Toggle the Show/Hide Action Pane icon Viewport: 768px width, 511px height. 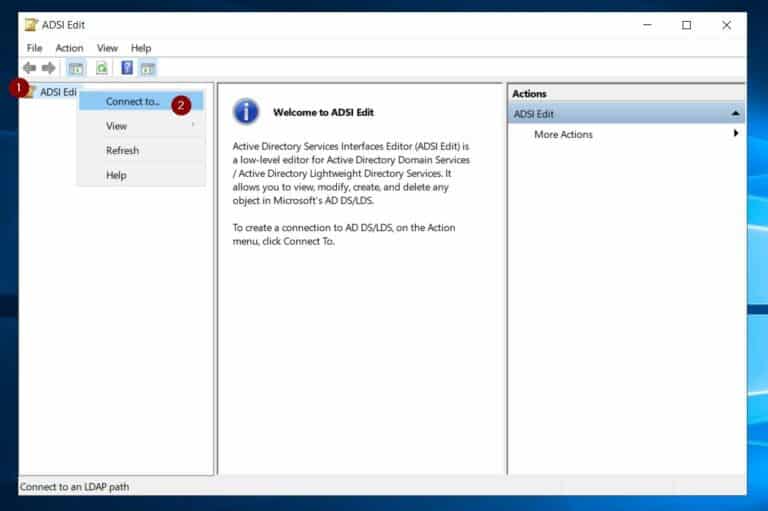tap(148, 68)
